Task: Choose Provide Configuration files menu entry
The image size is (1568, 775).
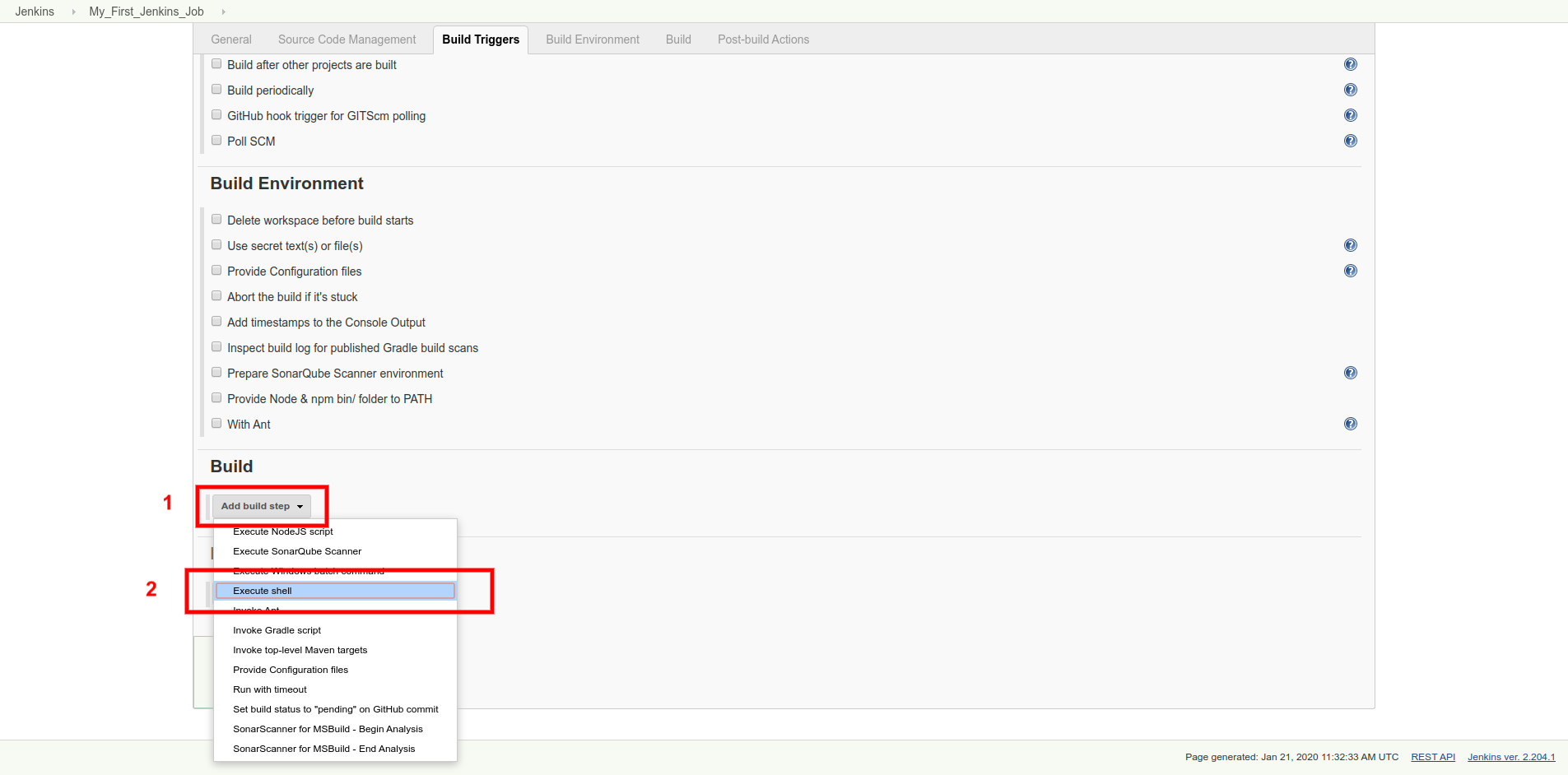Action: (335, 670)
